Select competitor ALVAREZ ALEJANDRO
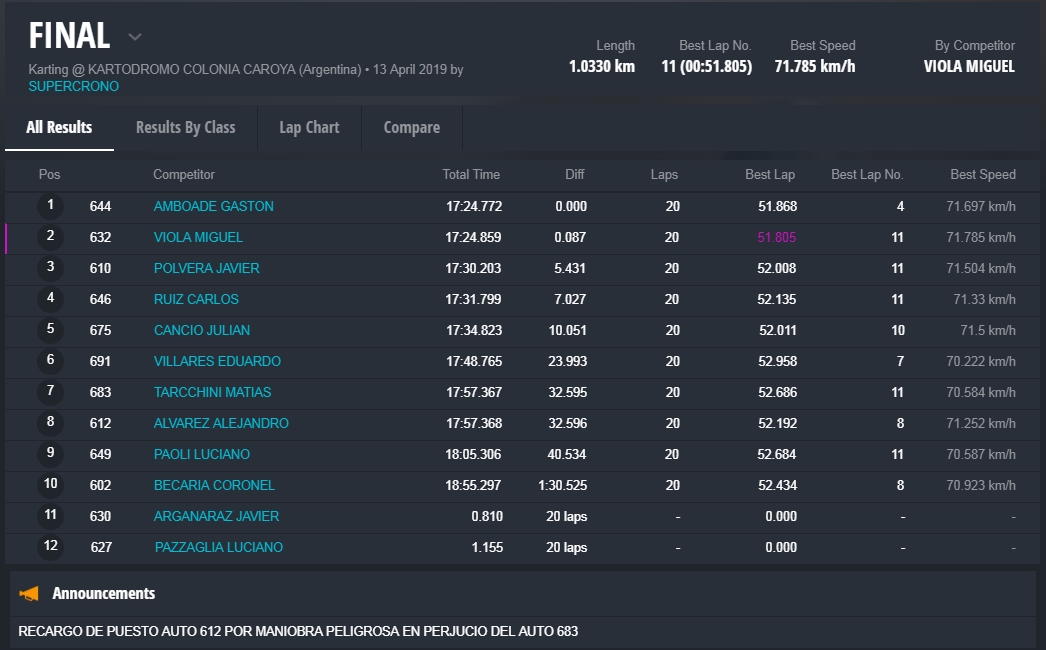 [221, 423]
